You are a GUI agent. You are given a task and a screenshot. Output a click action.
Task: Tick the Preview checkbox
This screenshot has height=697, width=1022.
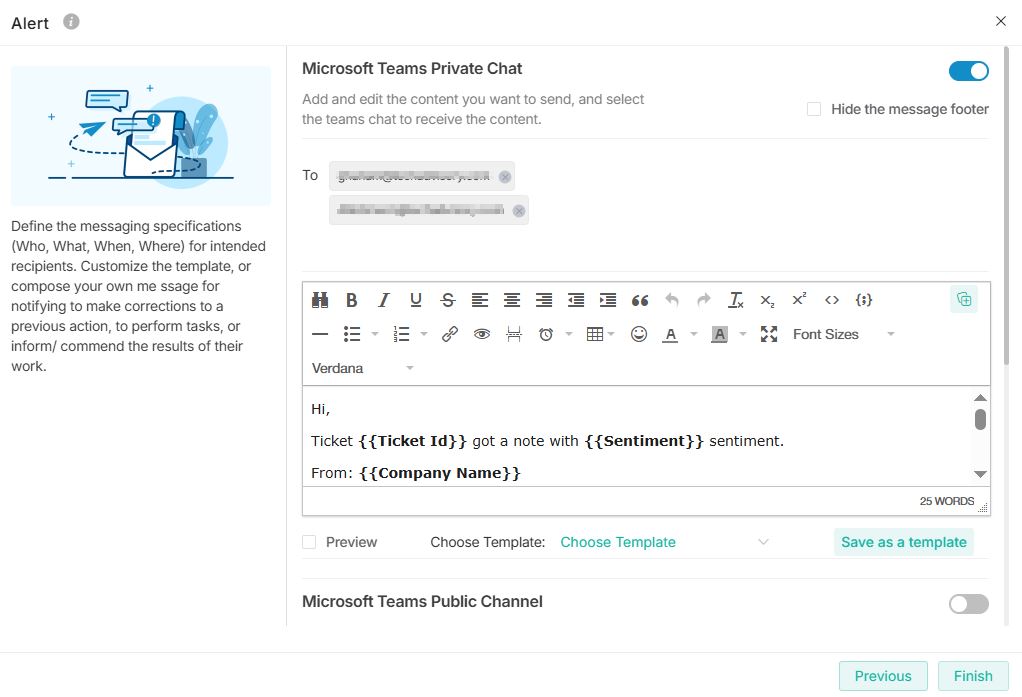point(310,542)
